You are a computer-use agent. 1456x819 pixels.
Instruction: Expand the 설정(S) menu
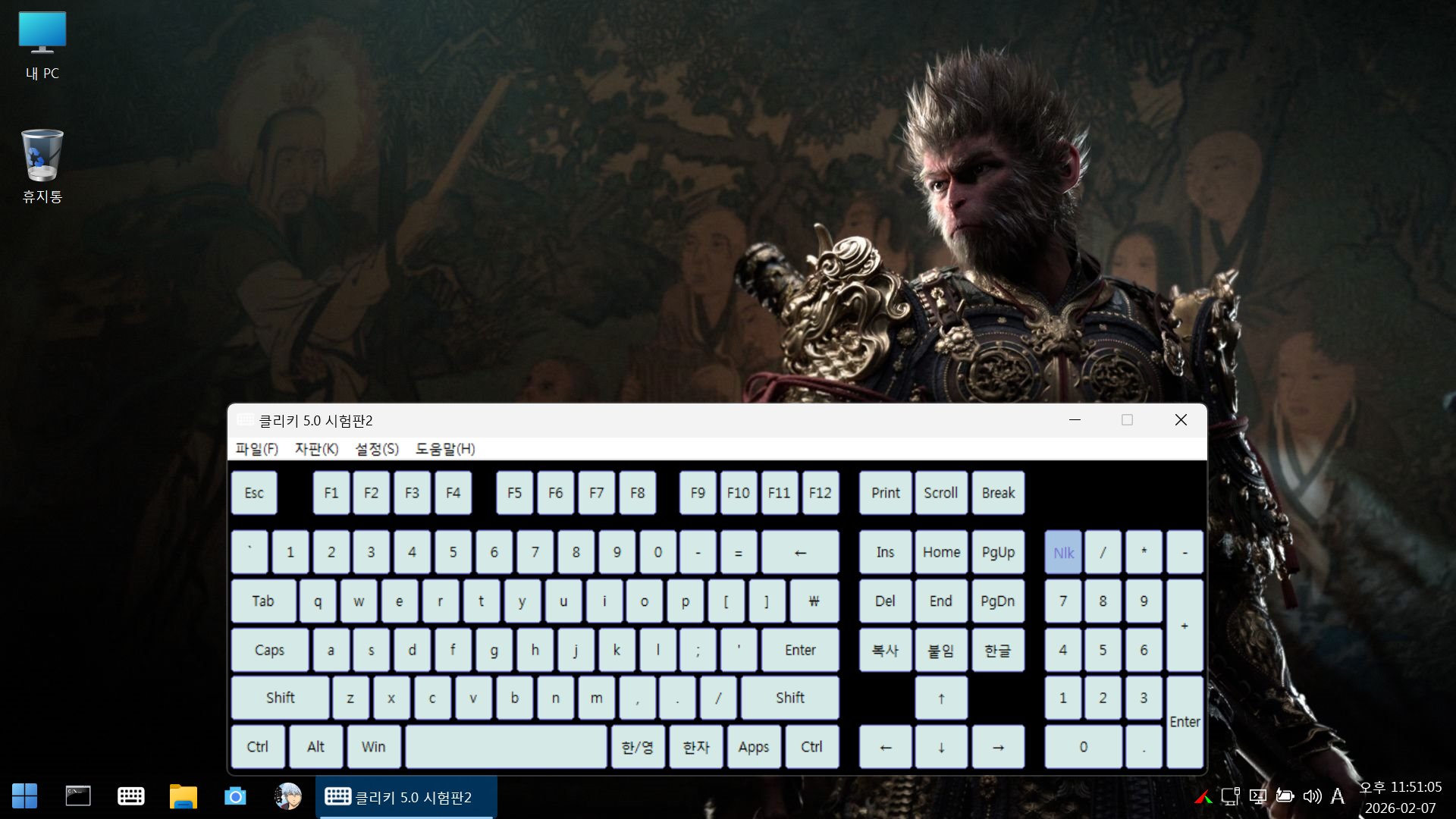pyautogui.click(x=377, y=449)
